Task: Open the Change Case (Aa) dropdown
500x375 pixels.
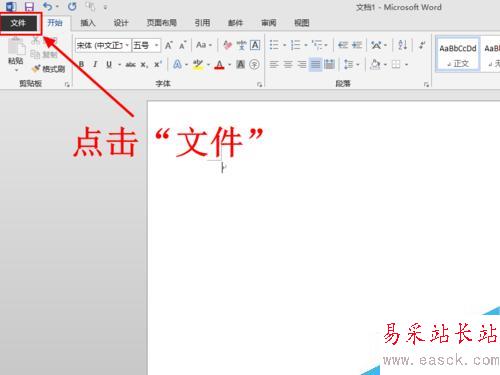Action: pos(204,45)
